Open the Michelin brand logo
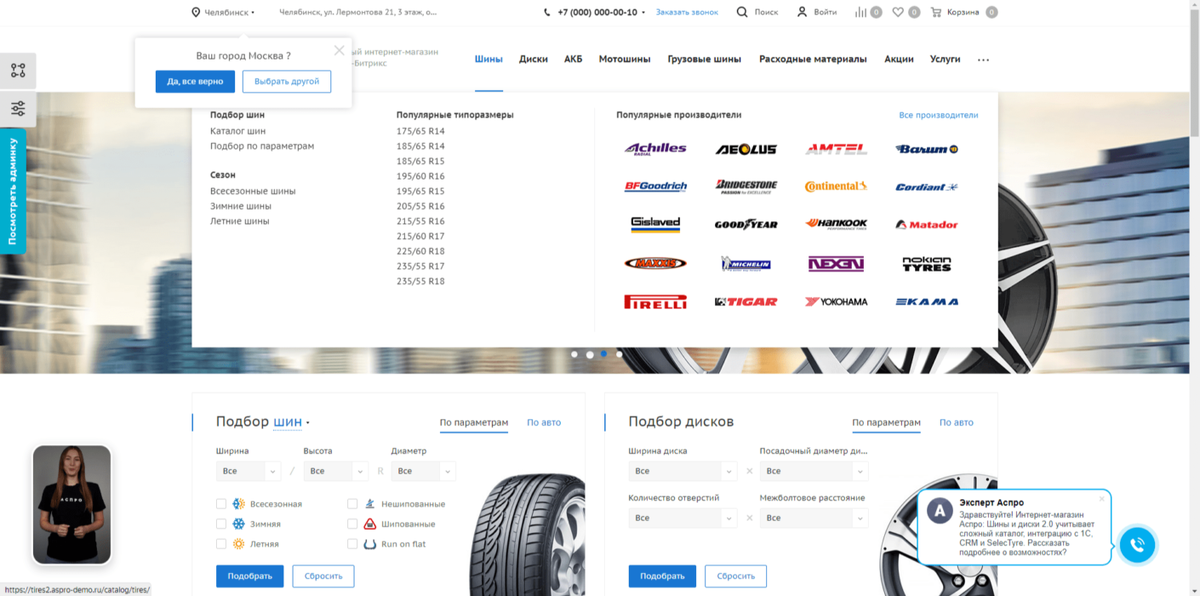The image size is (1200, 596). tap(746, 264)
